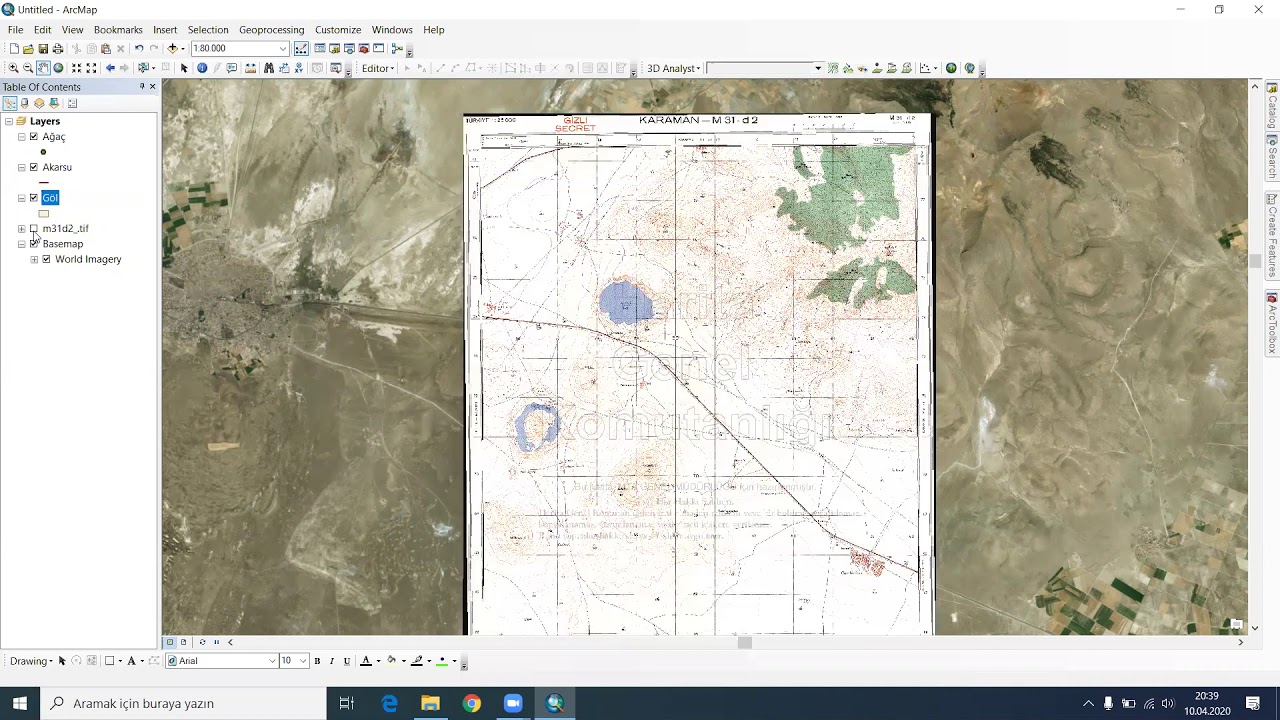Viewport: 1280px width, 720px height.
Task: Uncheck the Akarsu layer checkbox
Action: [34, 167]
